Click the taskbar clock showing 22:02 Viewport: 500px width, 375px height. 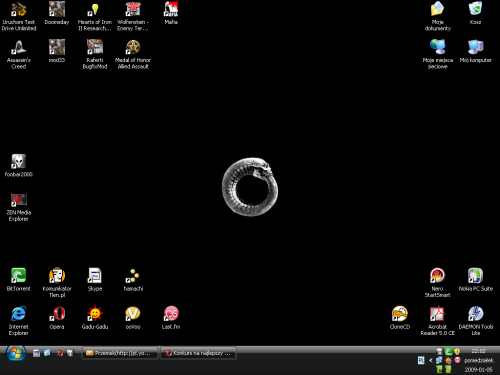pyautogui.click(x=478, y=351)
